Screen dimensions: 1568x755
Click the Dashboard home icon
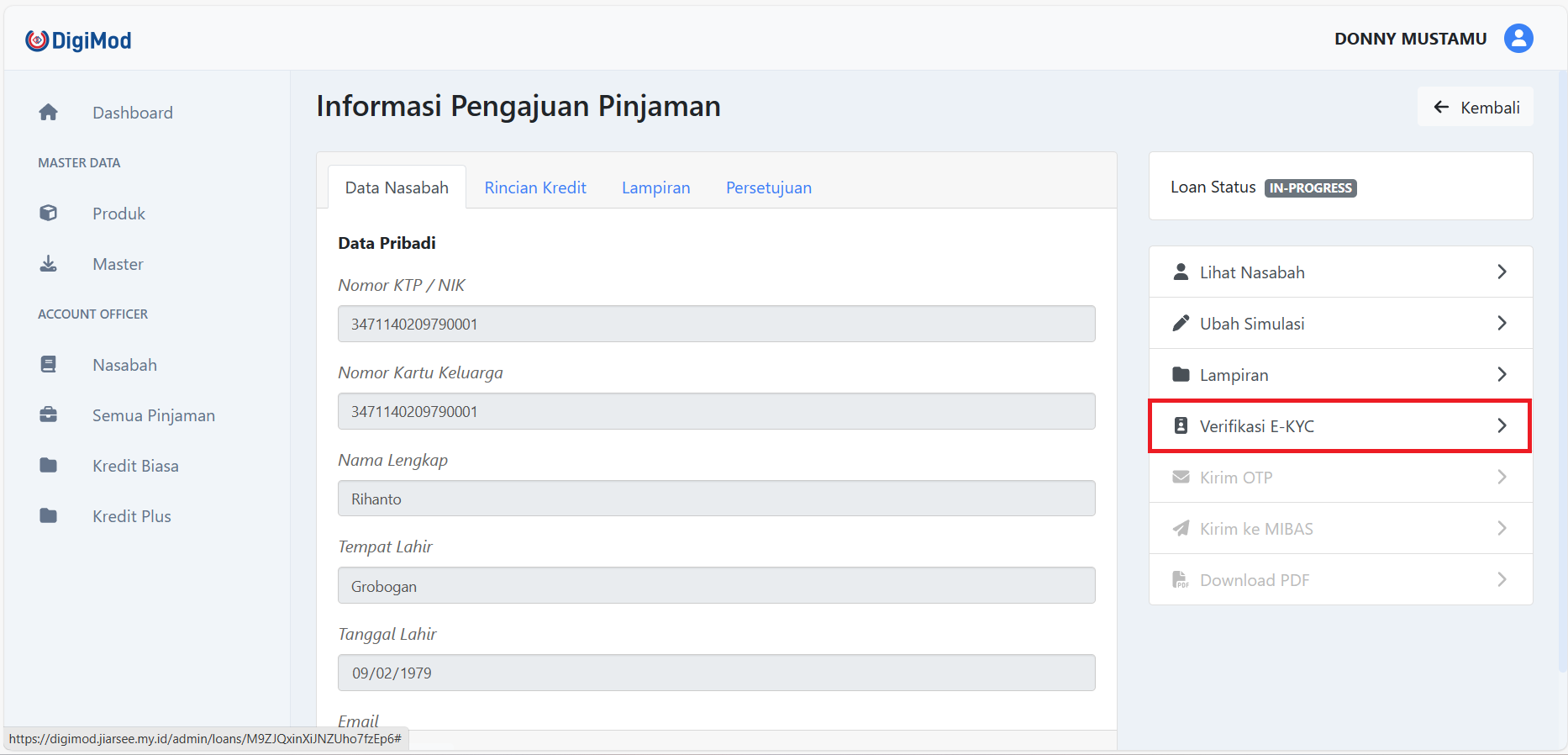pyautogui.click(x=49, y=113)
